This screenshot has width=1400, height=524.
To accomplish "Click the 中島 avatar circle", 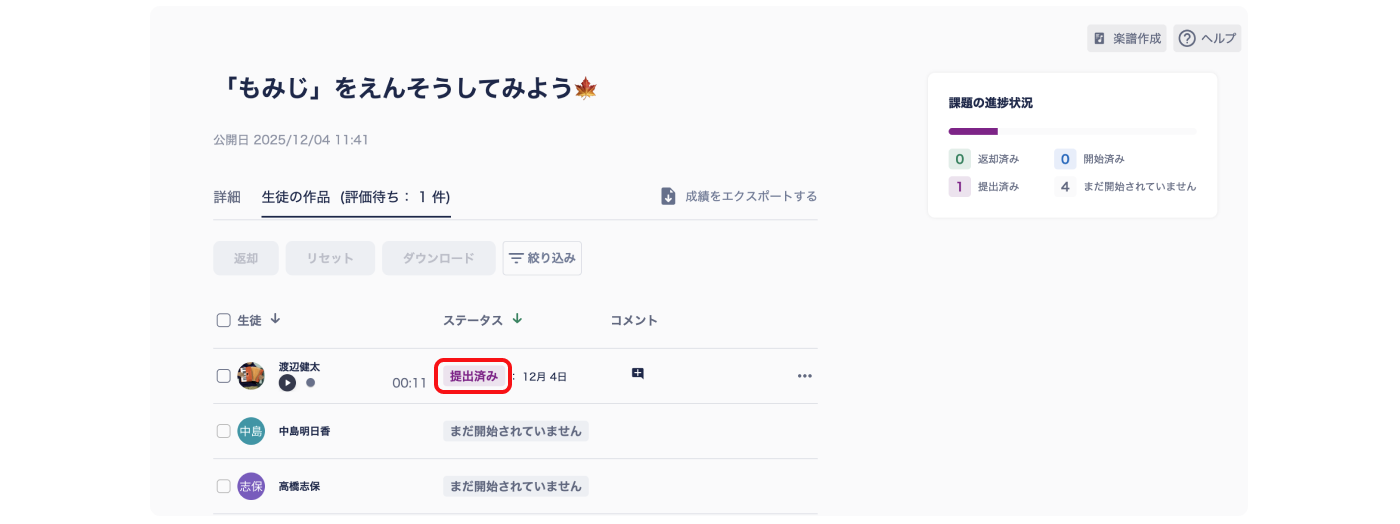I will 251,431.
